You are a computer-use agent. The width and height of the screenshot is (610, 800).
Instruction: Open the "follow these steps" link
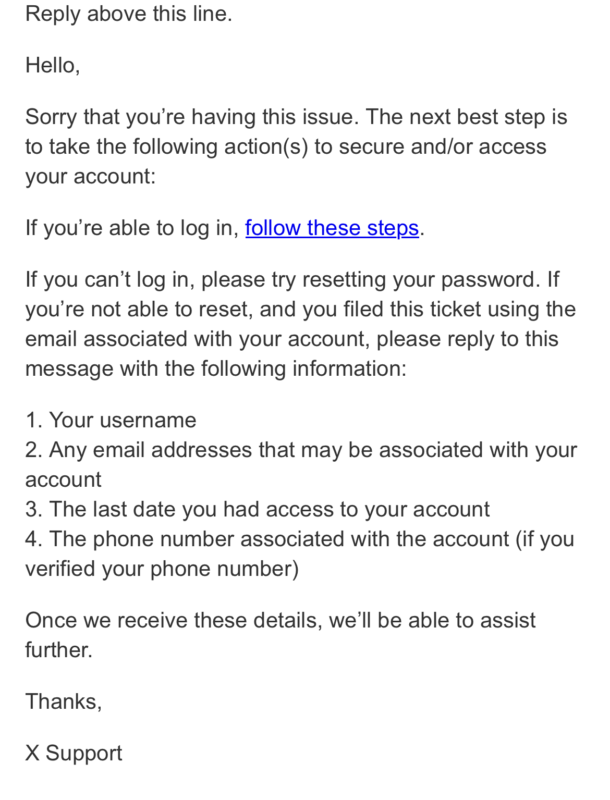332,227
